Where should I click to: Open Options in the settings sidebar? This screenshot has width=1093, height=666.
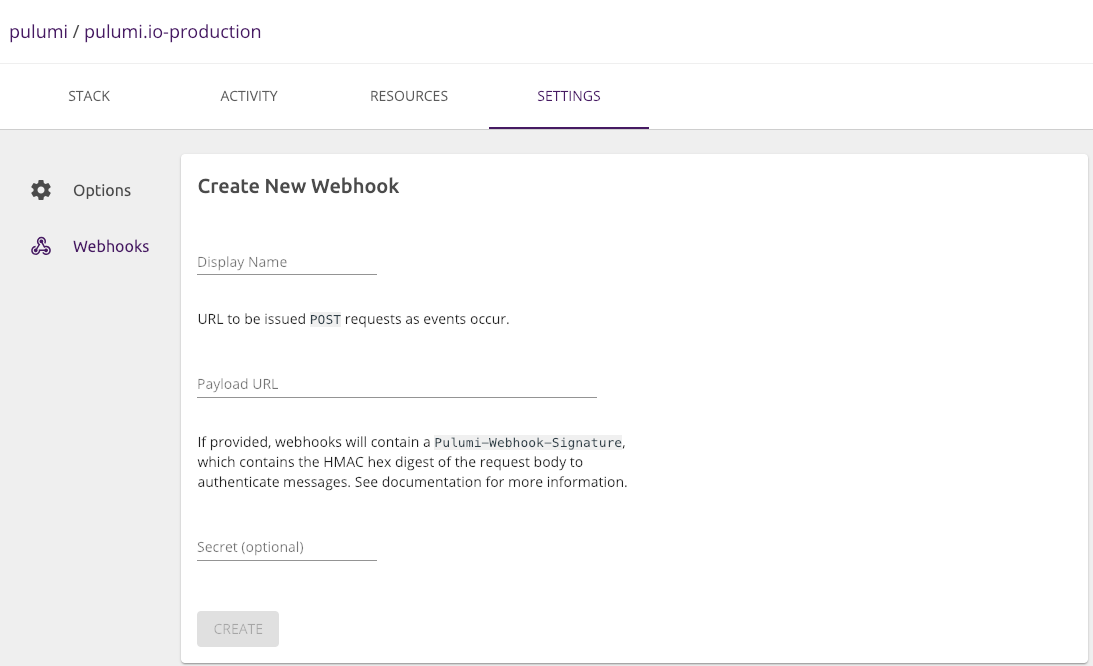coord(102,190)
